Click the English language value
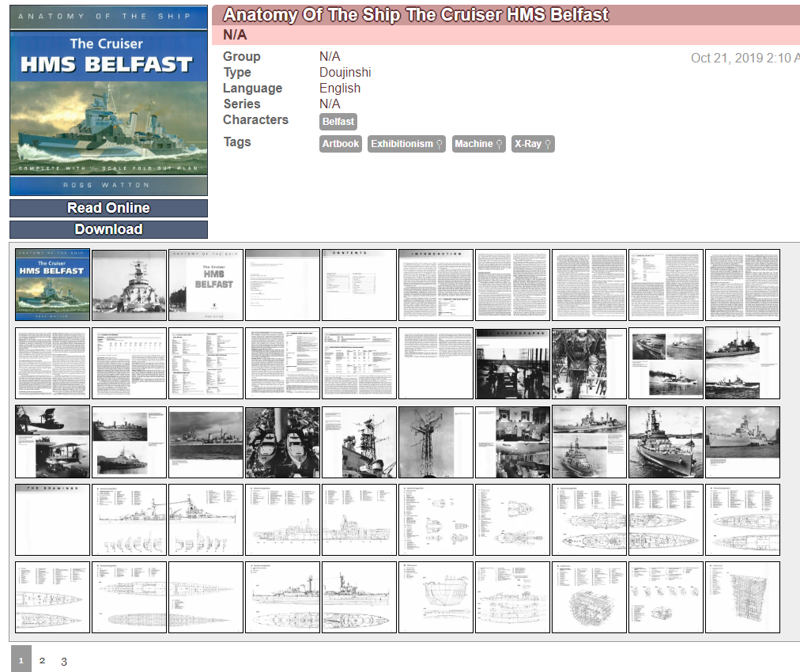The width and height of the screenshot is (800, 672). (340, 88)
